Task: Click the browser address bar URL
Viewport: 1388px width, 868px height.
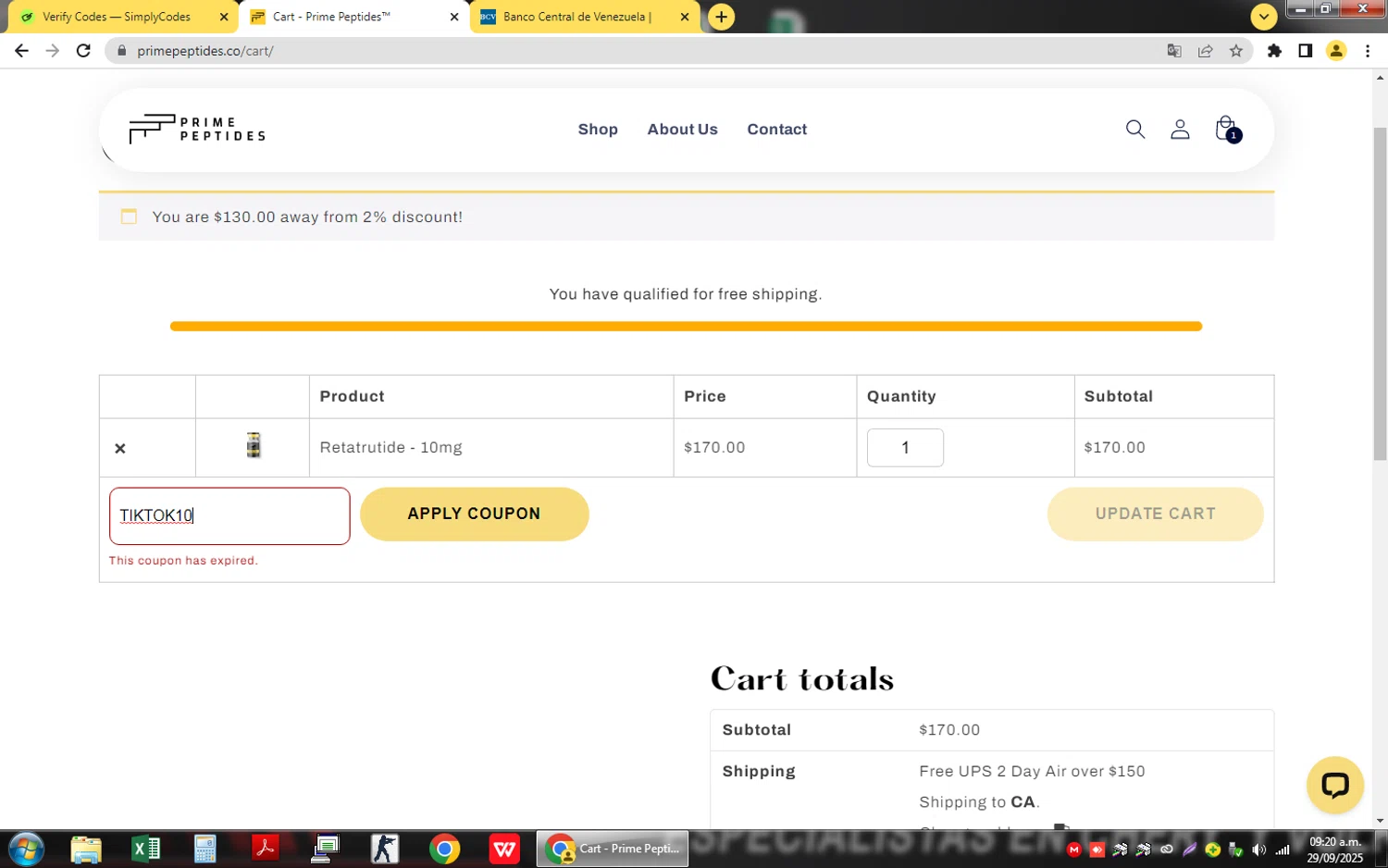Action: (x=205, y=51)
